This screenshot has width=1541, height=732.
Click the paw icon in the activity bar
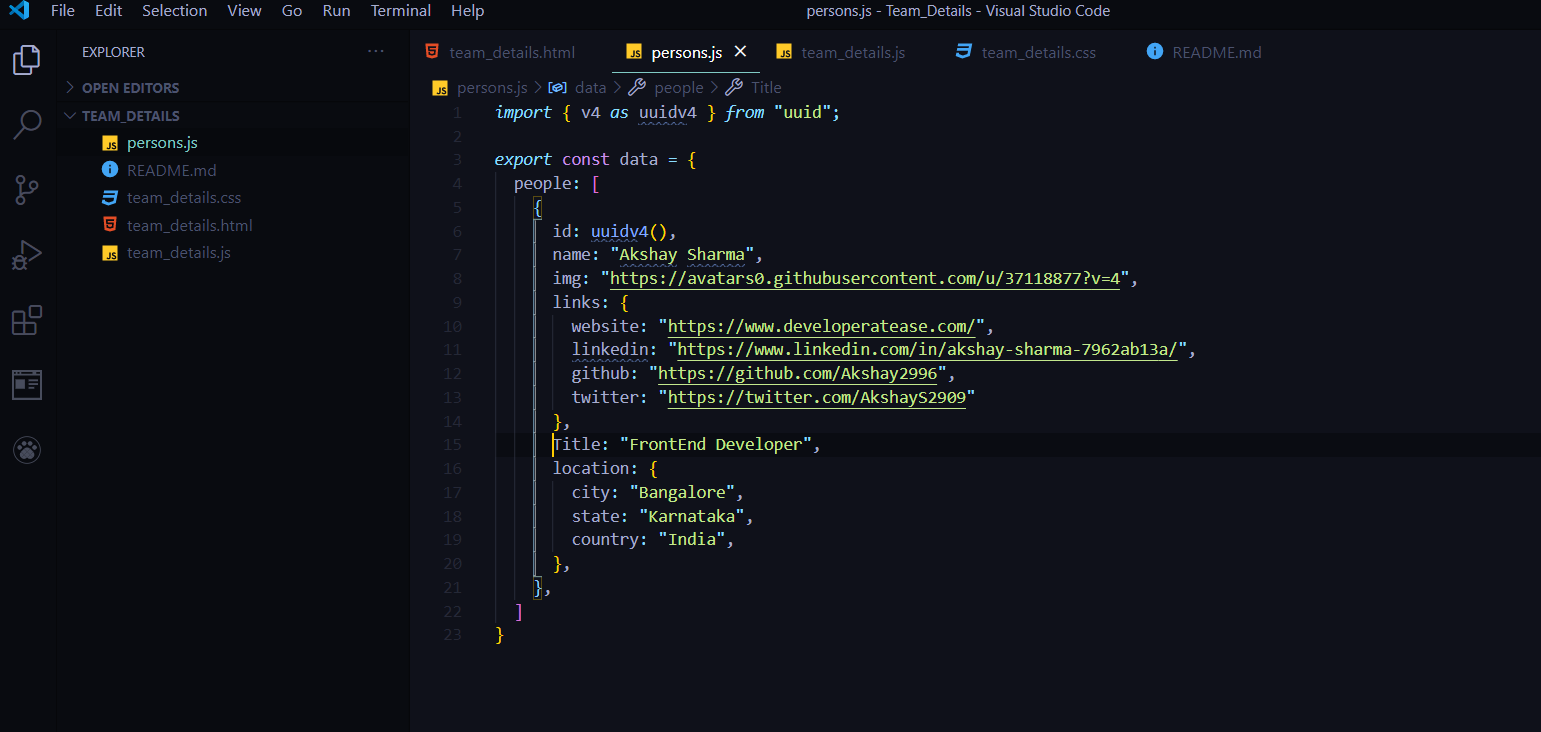click(x=27, y=451)
